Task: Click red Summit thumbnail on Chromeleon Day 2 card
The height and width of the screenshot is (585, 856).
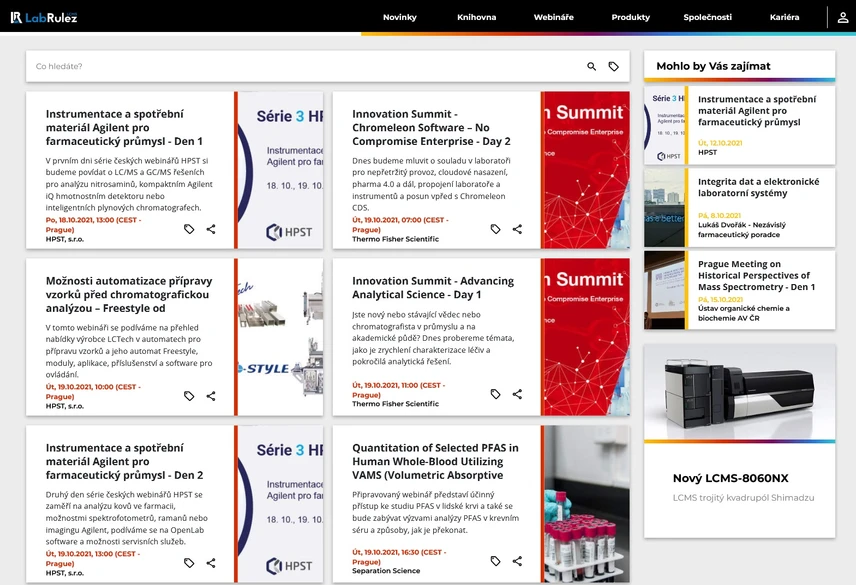Action: click(x=587, y=170)
